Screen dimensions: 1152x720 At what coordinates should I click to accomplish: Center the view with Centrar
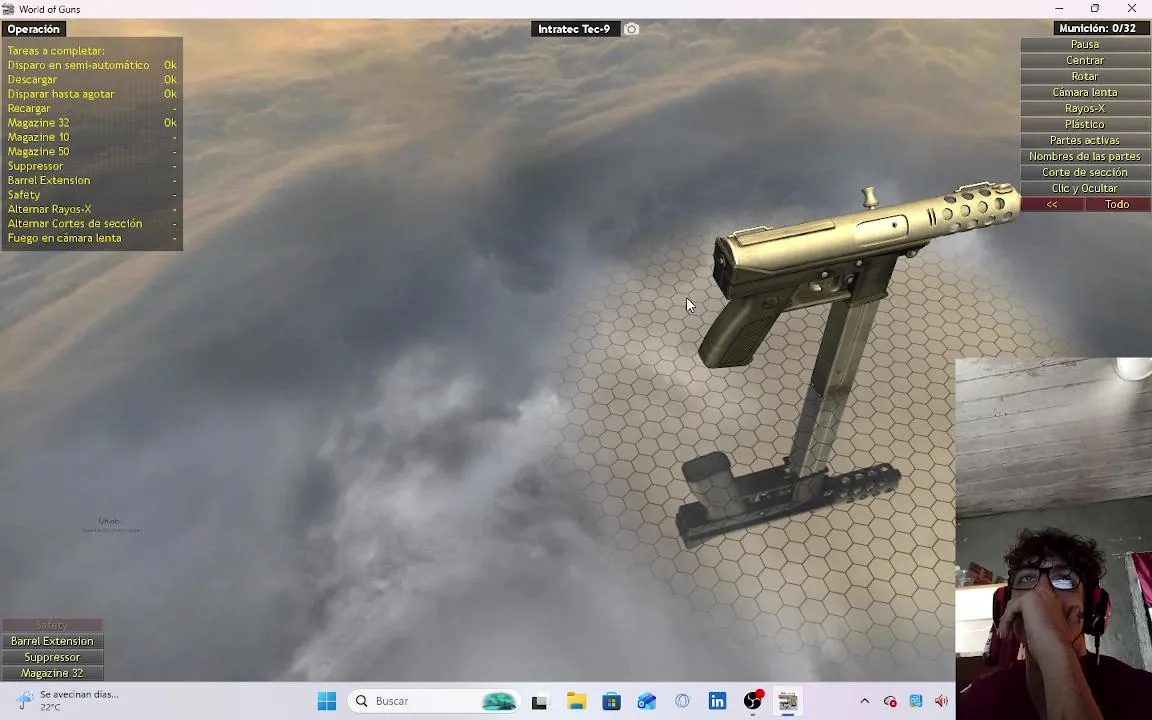[x=1084, y=60]
